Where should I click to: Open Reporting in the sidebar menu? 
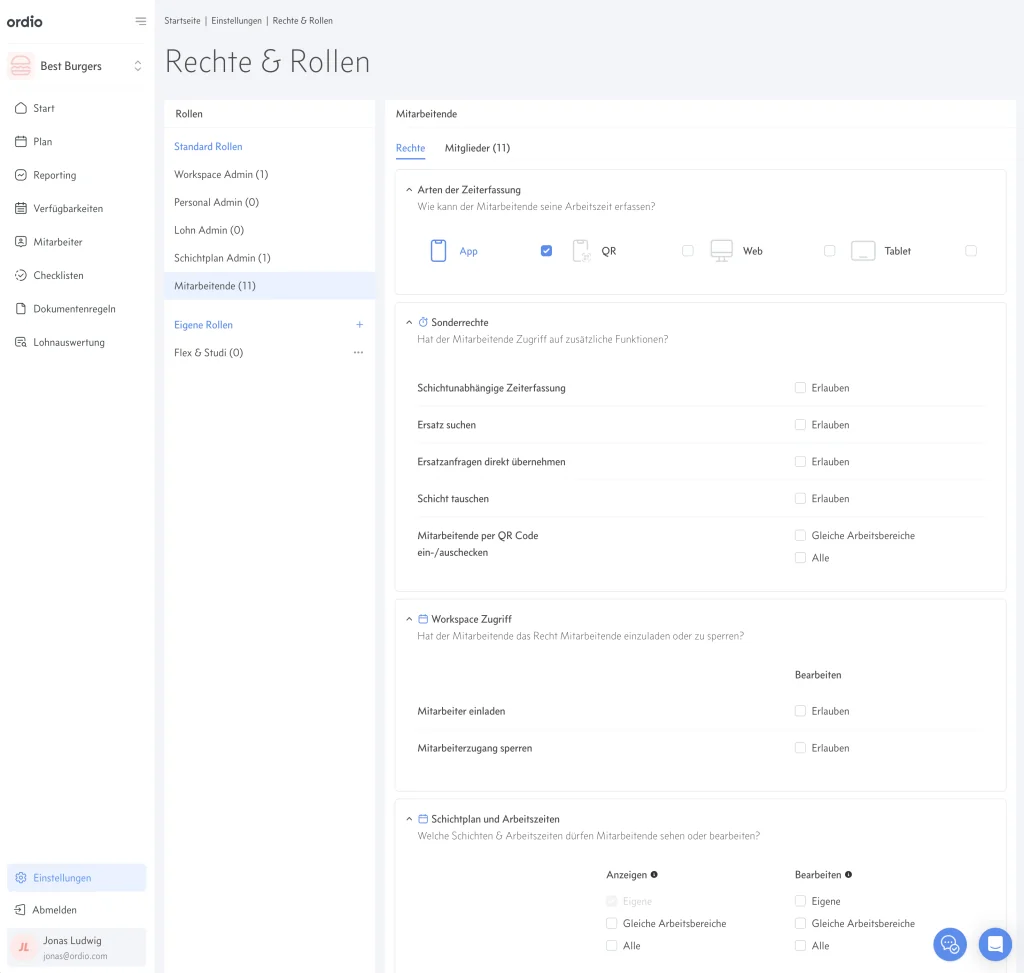point(54,175)
